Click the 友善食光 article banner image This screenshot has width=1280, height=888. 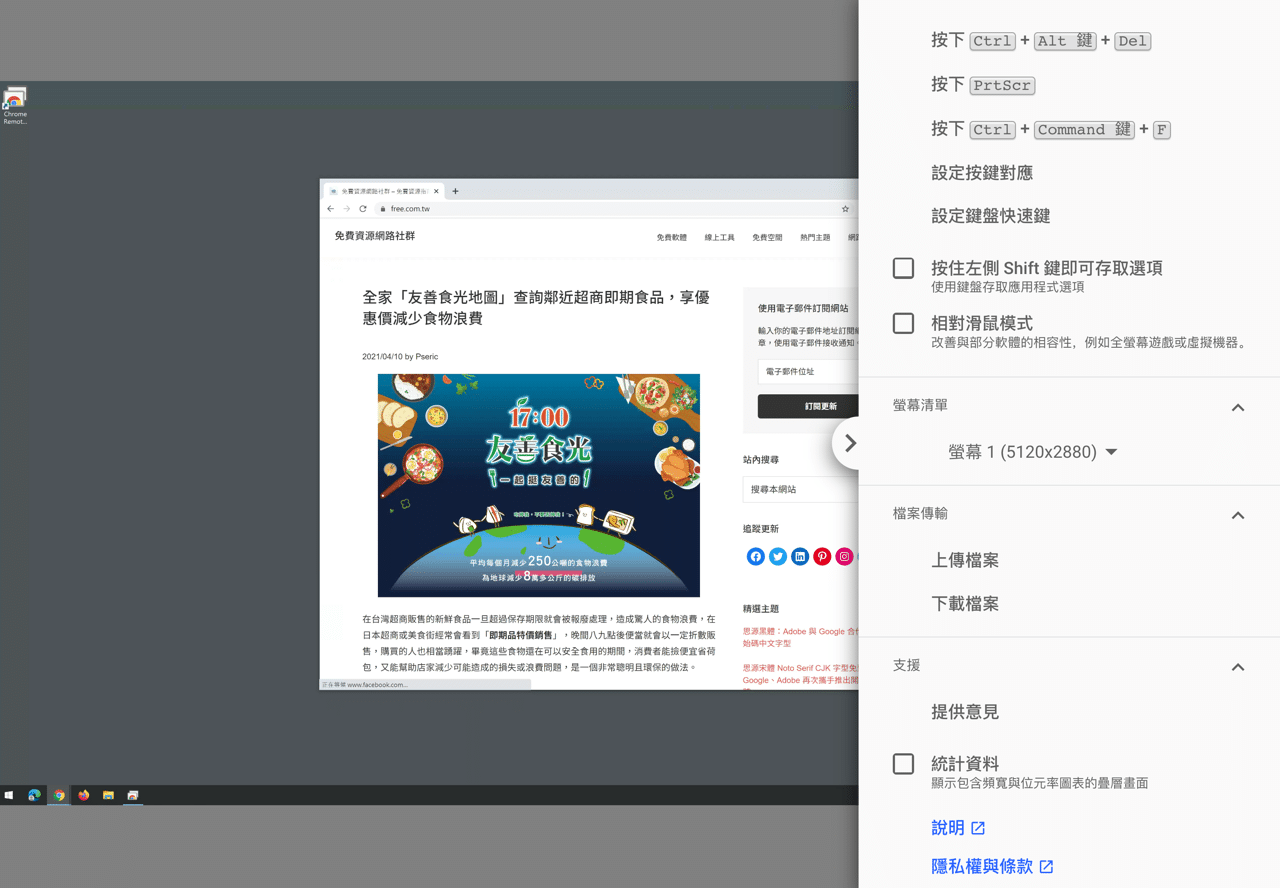click(x=539, y=485)
